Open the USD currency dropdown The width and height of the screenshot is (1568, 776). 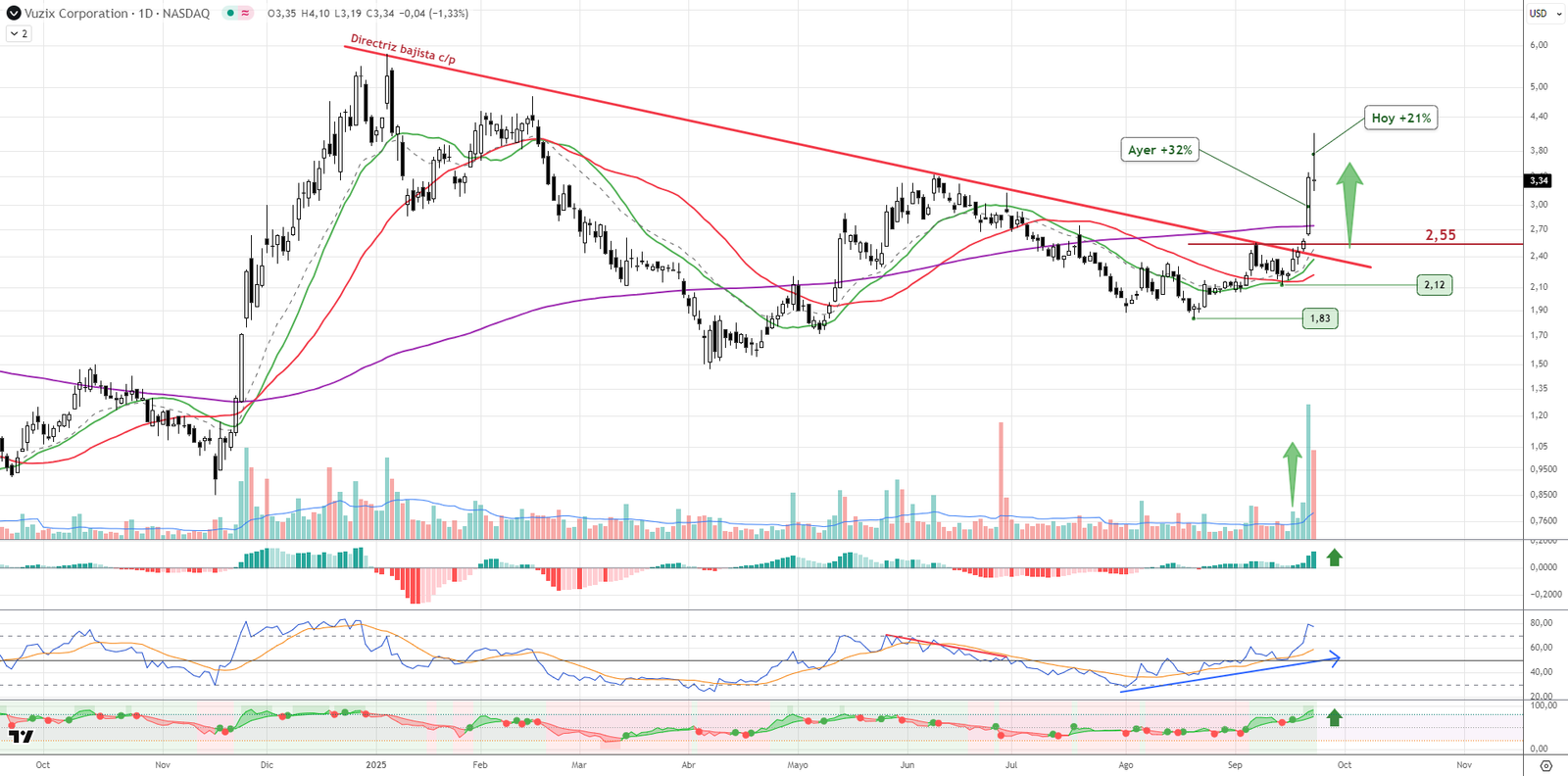click(x=1545, y=14)
